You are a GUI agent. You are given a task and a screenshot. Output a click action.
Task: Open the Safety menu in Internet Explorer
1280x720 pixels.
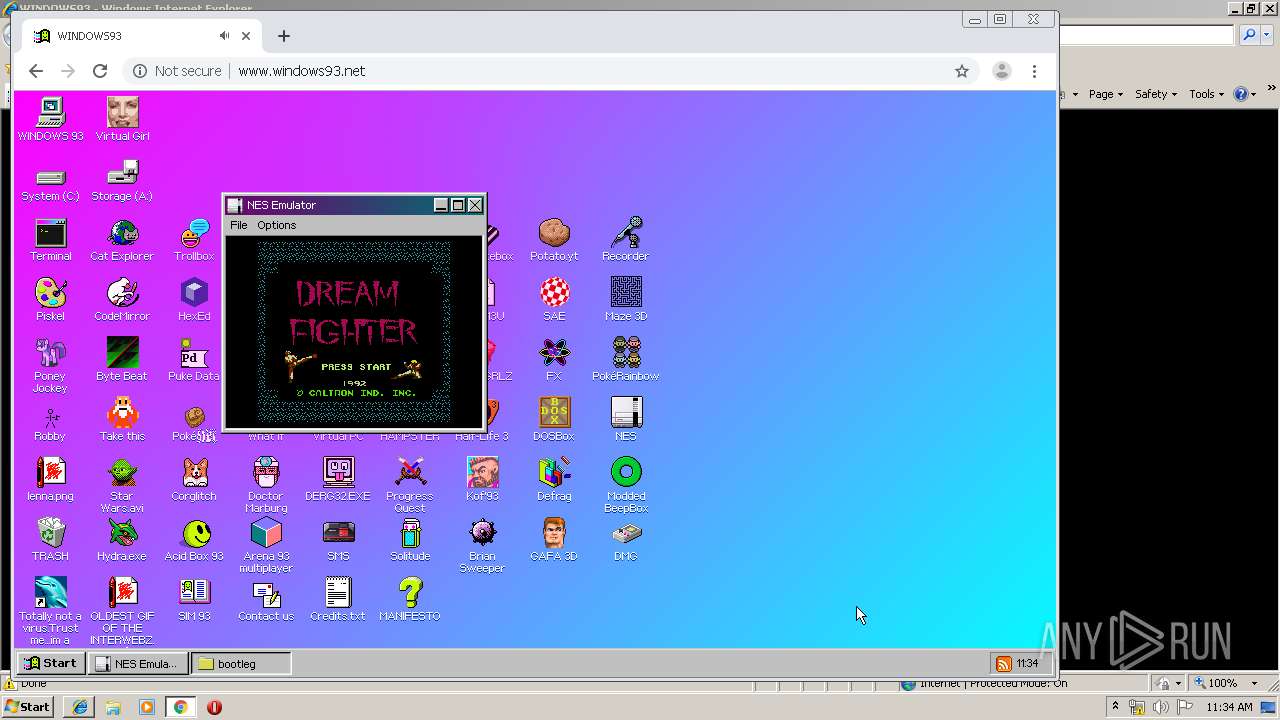click(x=1156, y=94)
